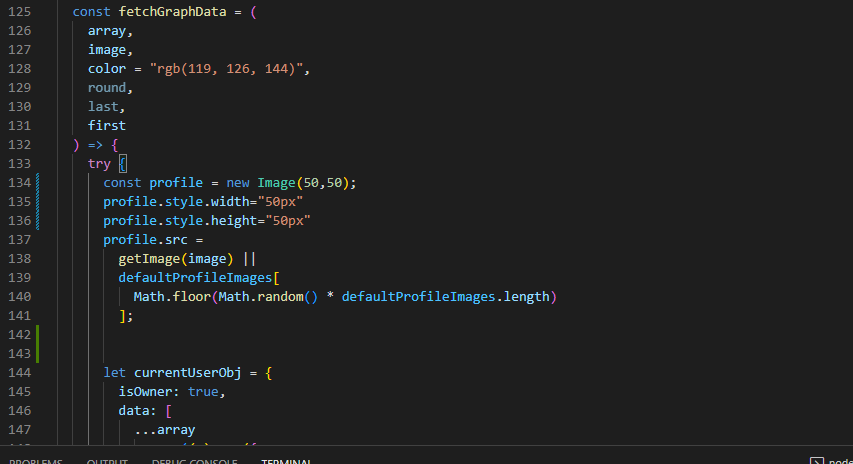Click line number 142 in the gutter
This screenshot has width=853, height=464.
pyautogui.click(x=20, y=335)
